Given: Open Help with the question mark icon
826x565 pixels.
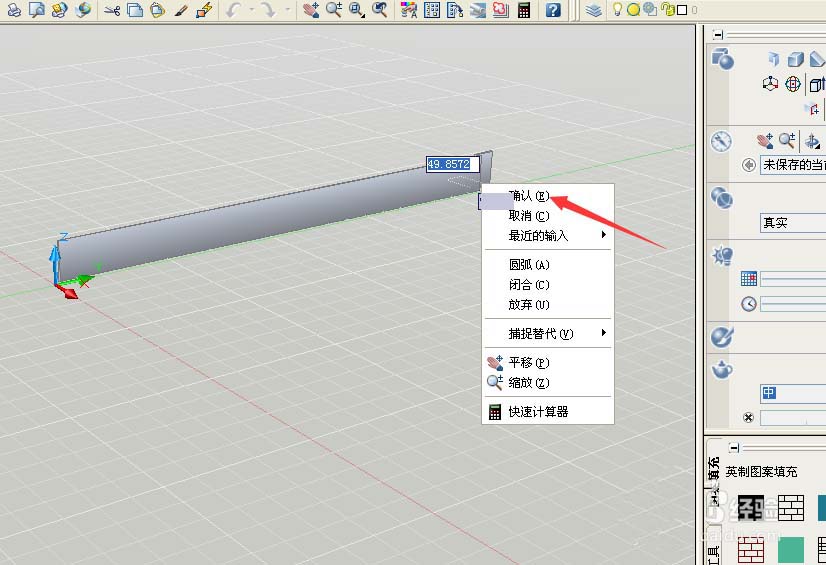Looking at the screenshot, I should 553,9.
